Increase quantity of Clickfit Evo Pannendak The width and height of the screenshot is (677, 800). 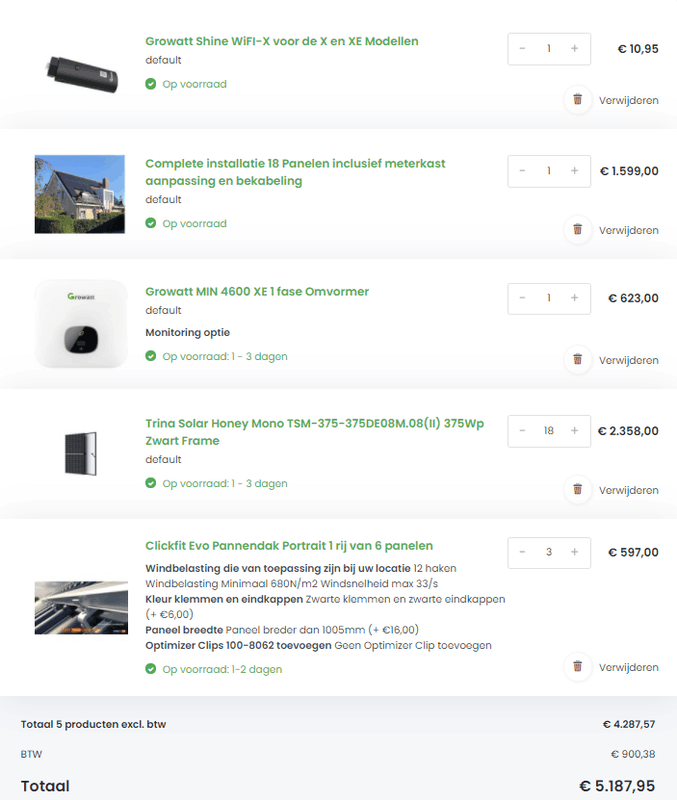(x=573, y=552)
